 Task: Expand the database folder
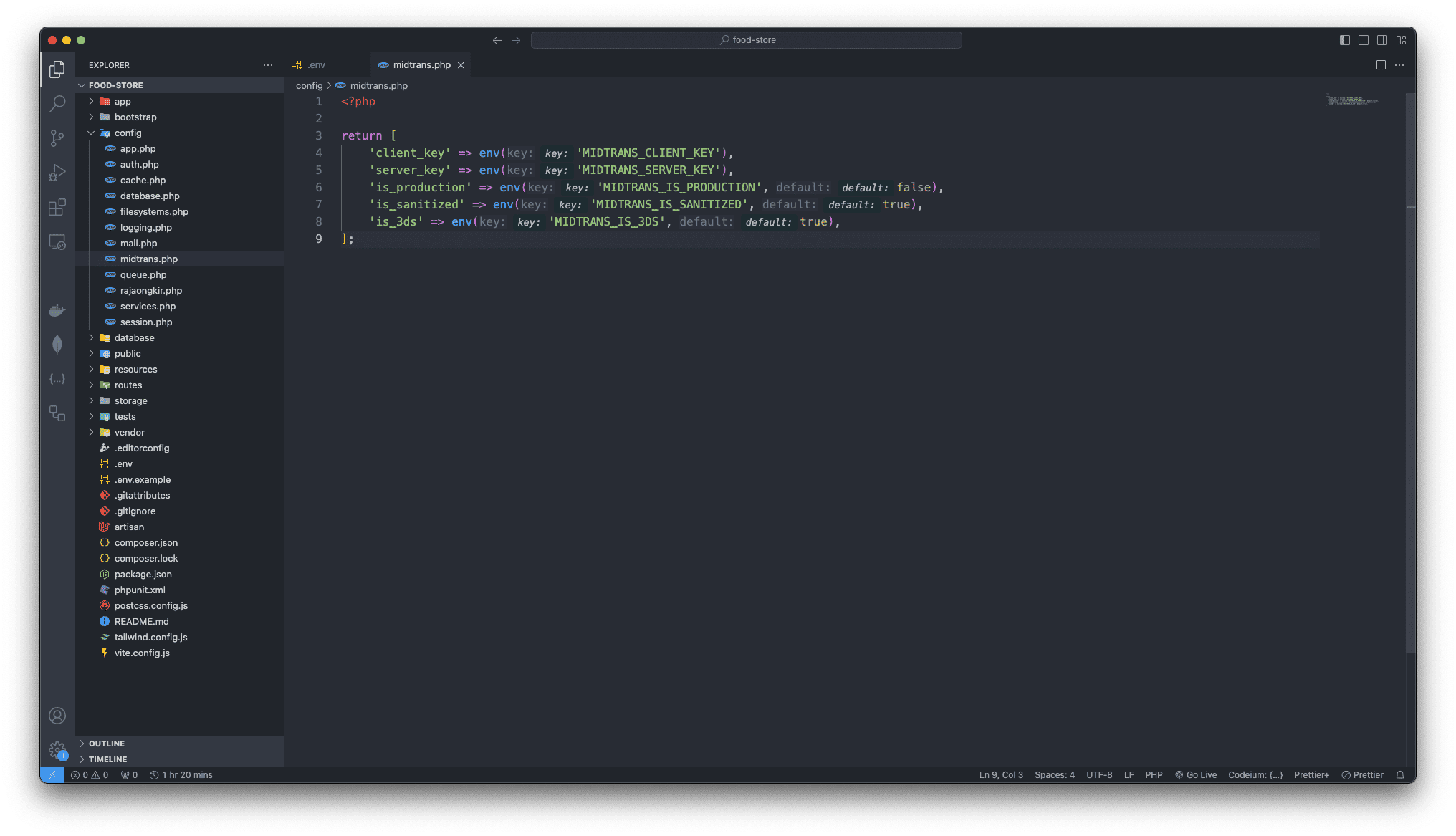[134, 338]
